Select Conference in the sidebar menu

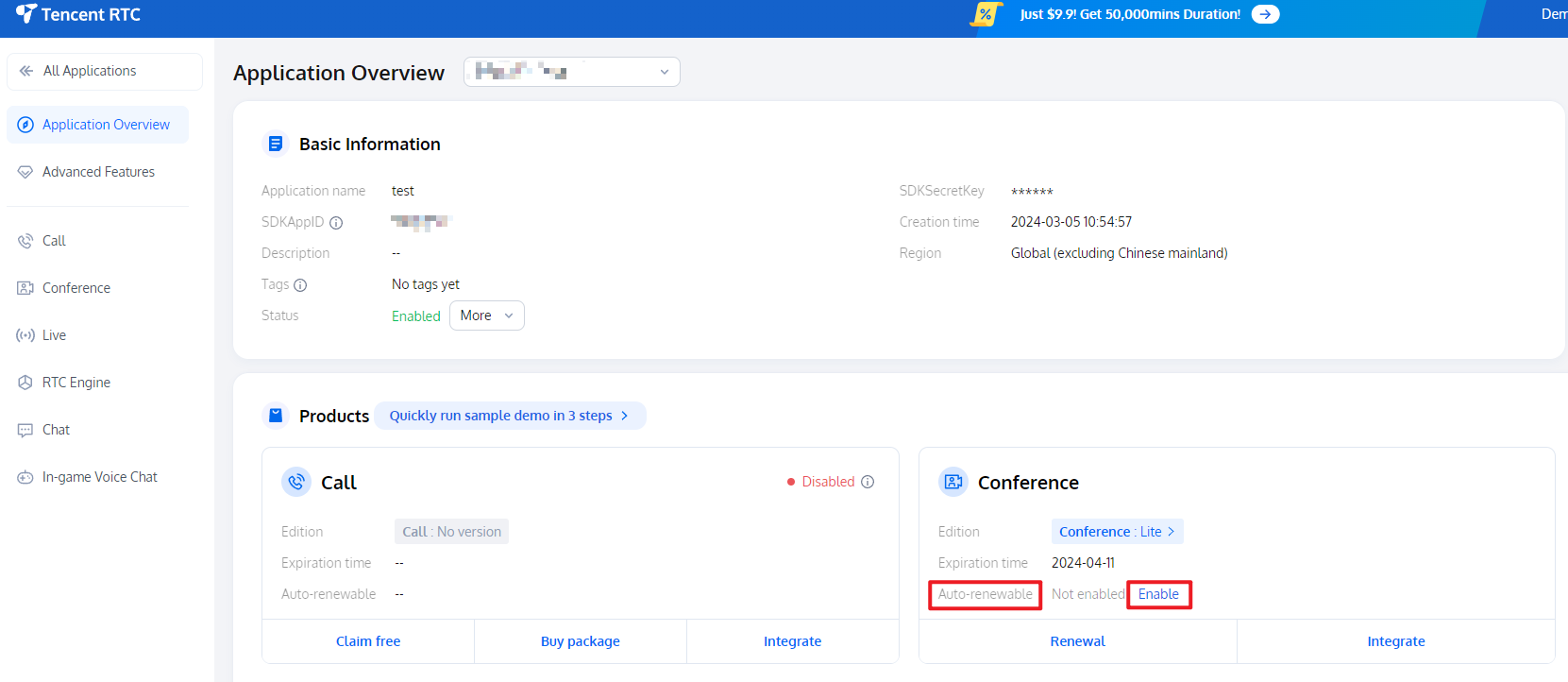[76, 288]
